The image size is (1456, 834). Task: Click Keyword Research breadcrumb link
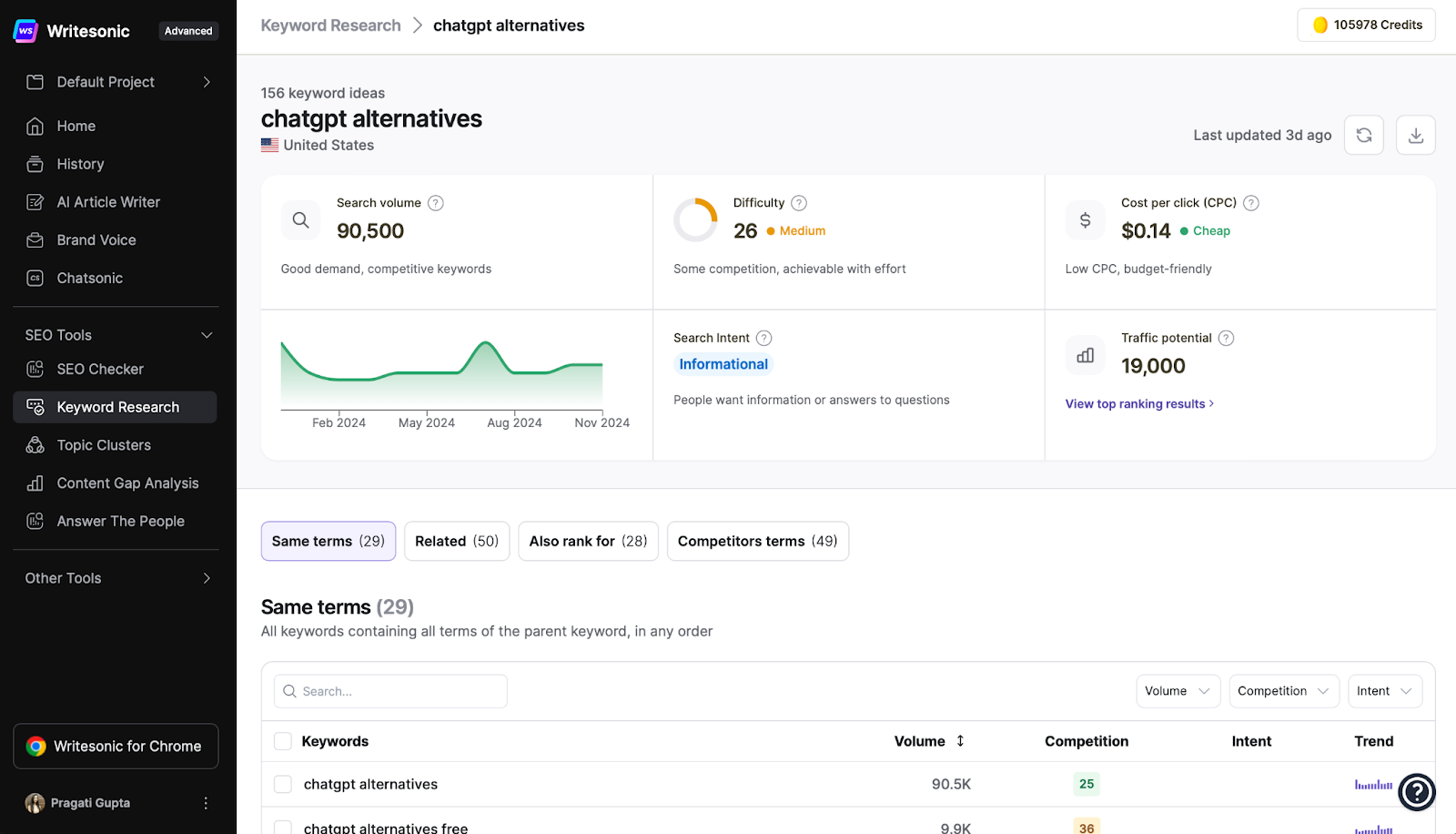(330, 25)
